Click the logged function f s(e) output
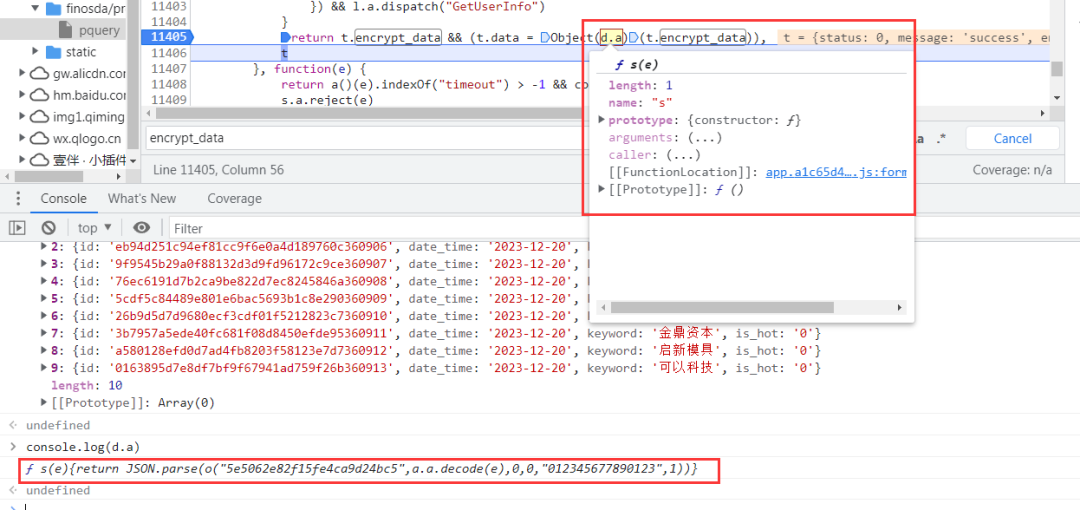Image resolution: width=1080 pixels, height=510 pixels. pyautogui.click(x=362, y=469)
